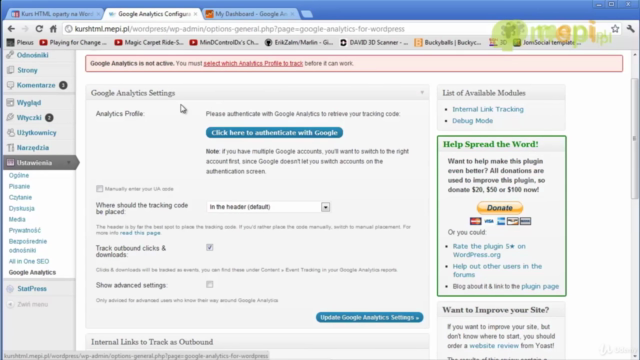Viewport: 640px width, 360px height.
Task: Open the Buckyballs bookmark
Action: (448, 42)
